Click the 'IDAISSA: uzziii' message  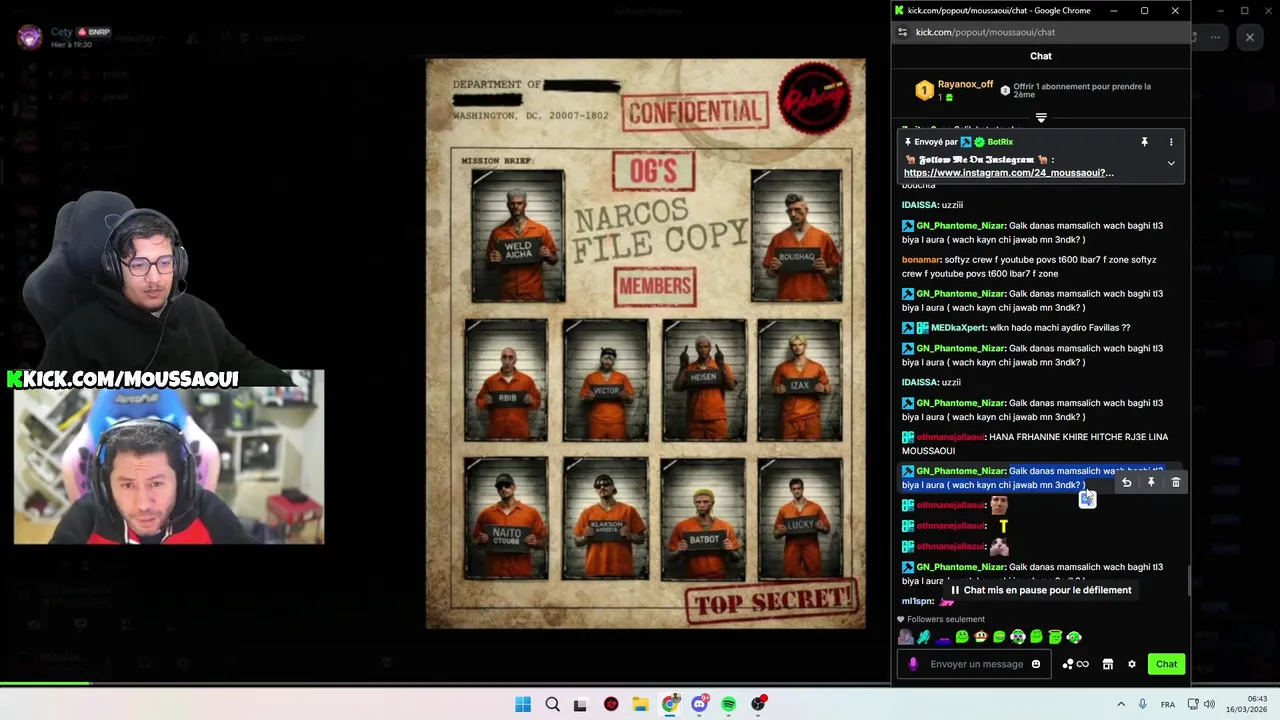932,205
